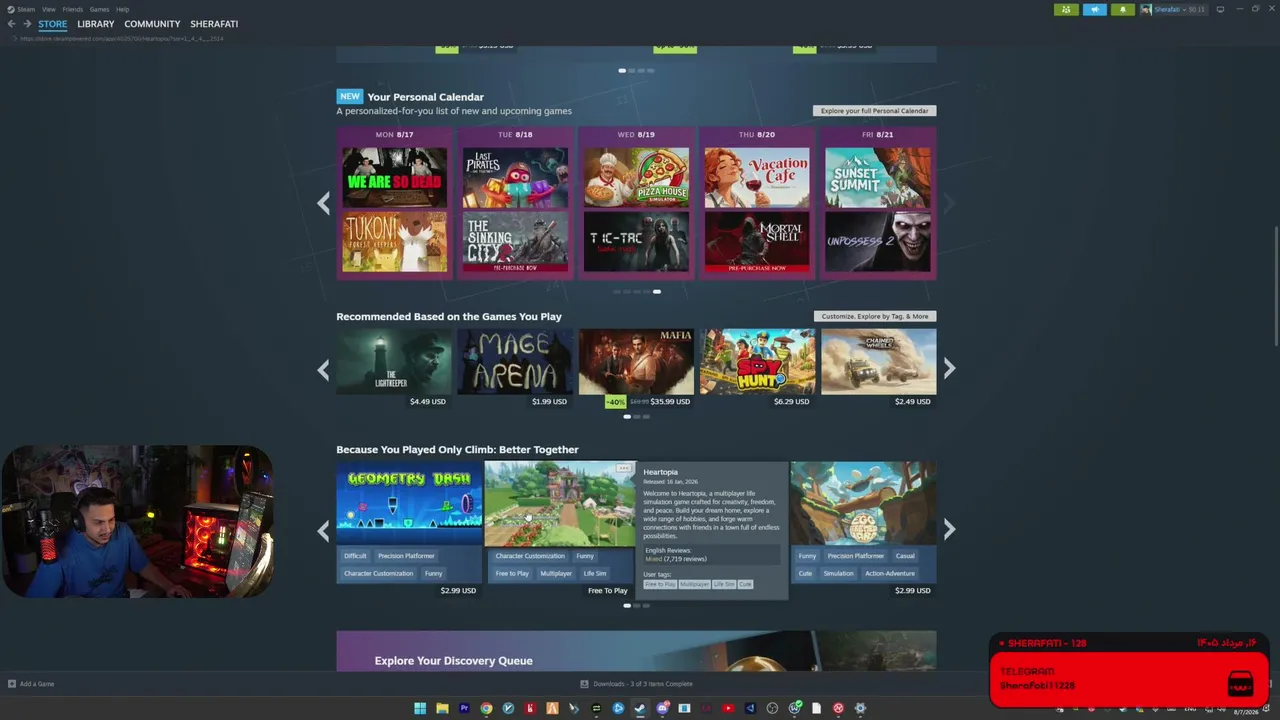Open the green friends button in the title bar

1066,9
